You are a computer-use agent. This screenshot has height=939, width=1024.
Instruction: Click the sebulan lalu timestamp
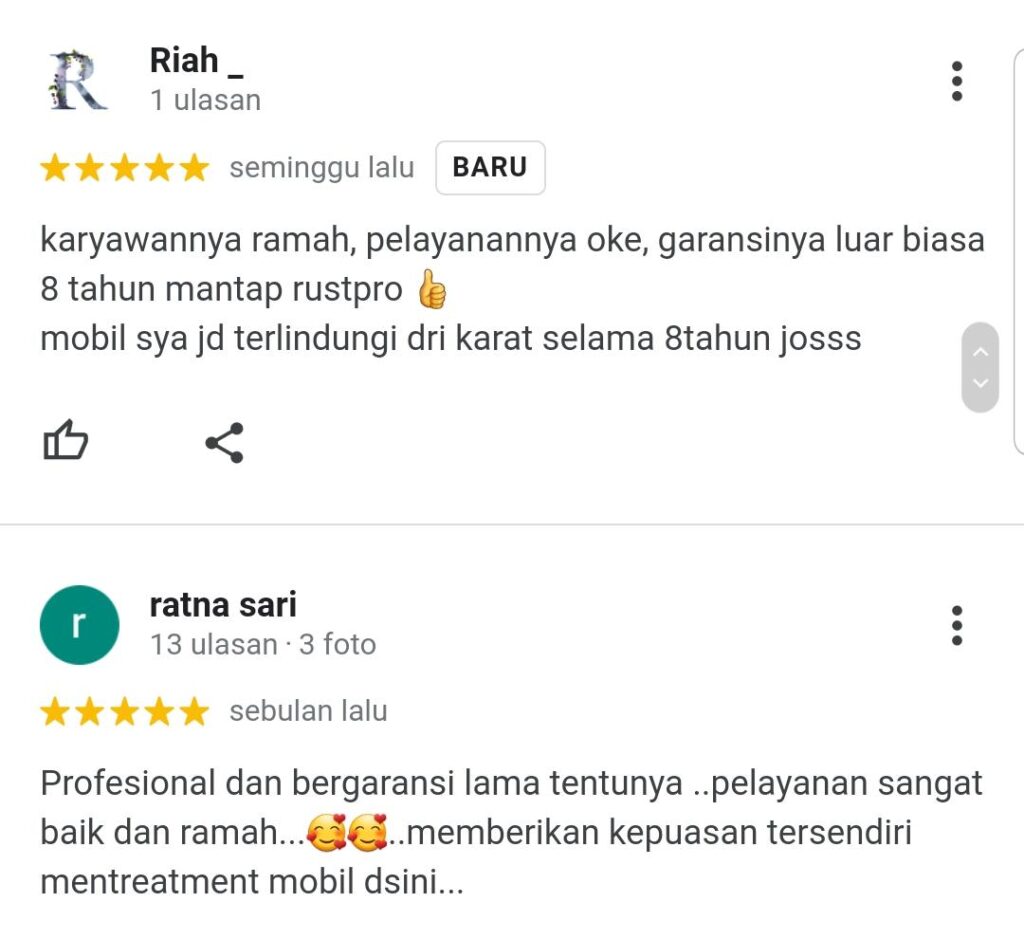[308, 711]
